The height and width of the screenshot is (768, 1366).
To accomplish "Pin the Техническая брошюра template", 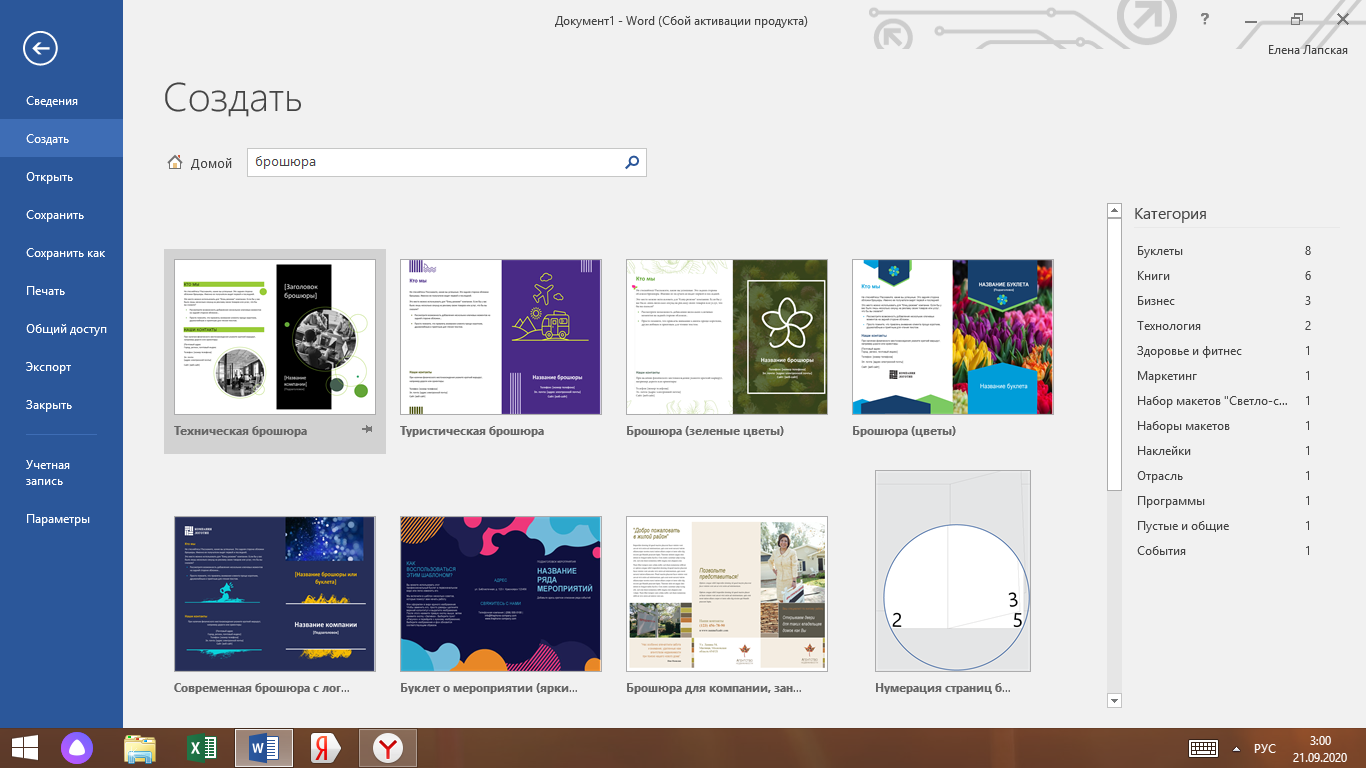I will tap(367, 430).
